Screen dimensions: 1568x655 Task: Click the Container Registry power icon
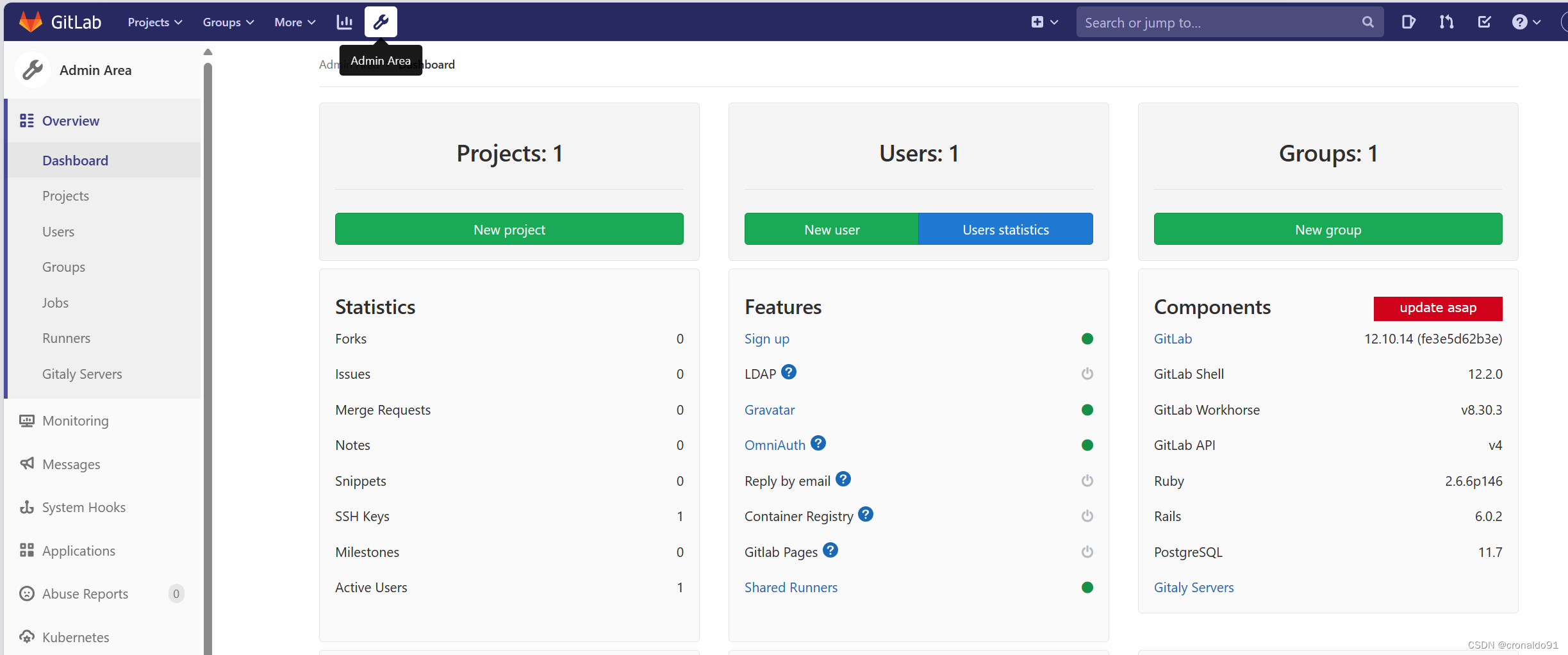pos(1087,516)
